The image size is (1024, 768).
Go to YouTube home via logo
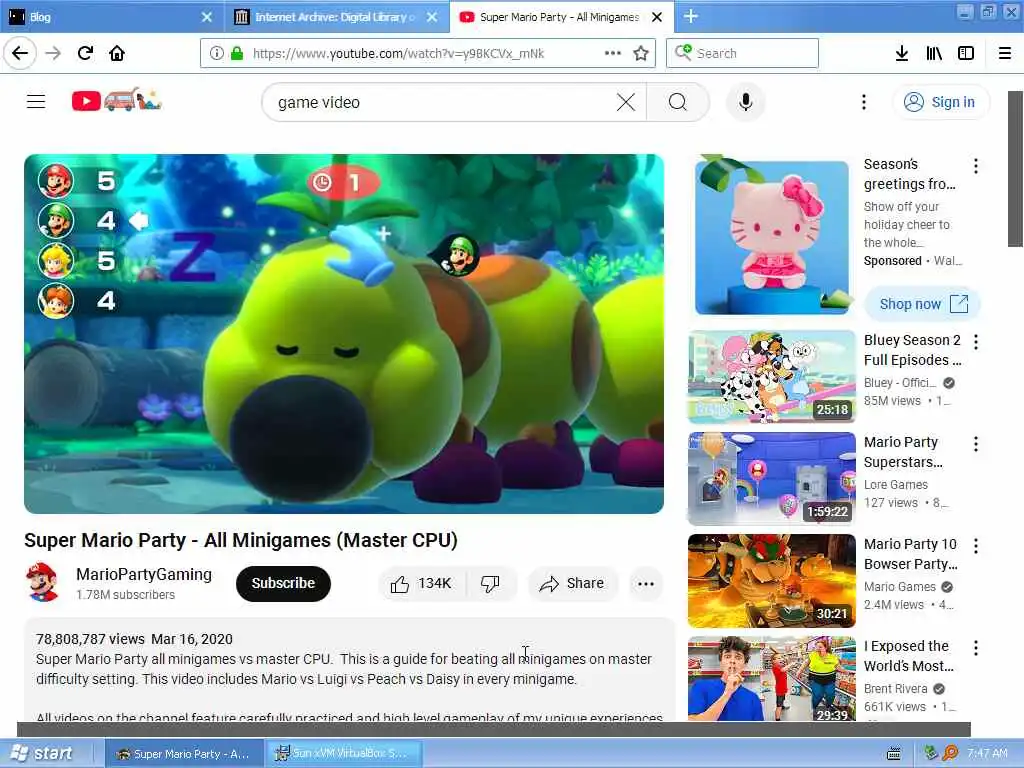click(116, 101)
